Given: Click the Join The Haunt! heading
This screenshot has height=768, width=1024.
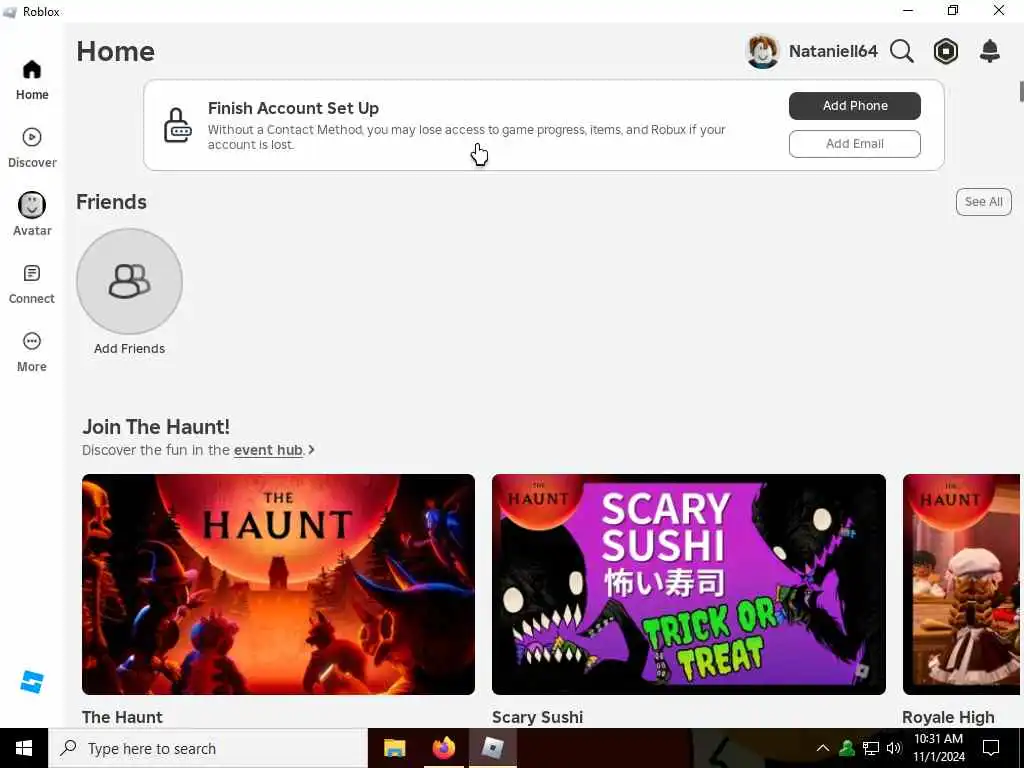Looking at the screenshot, I should point(156,427).
